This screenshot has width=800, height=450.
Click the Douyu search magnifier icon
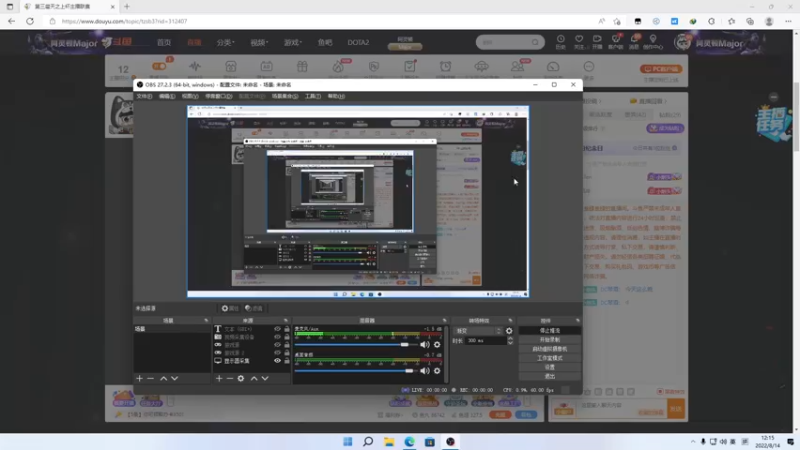535,42
